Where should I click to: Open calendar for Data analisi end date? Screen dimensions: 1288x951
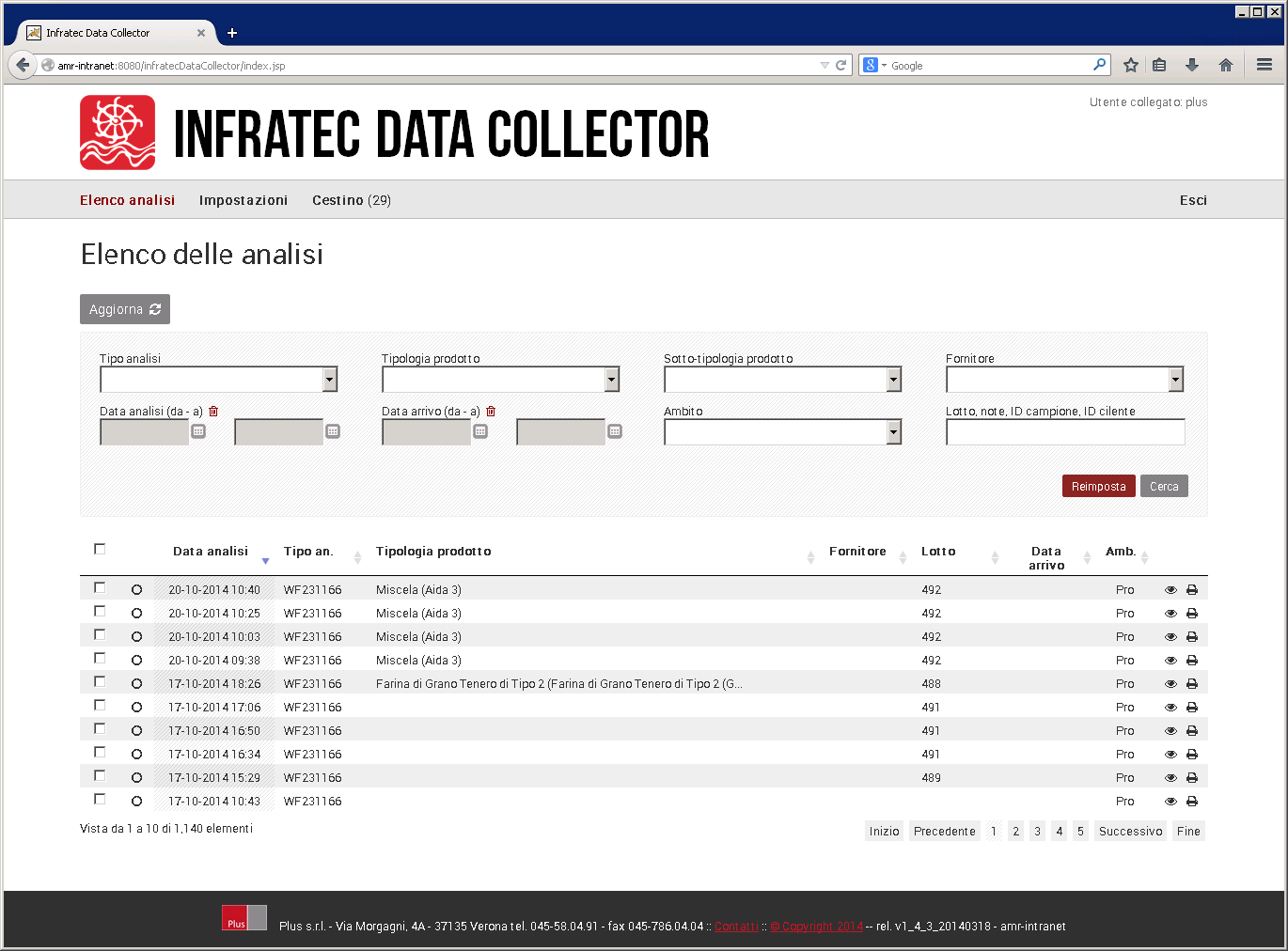click(x=333, y=431)
